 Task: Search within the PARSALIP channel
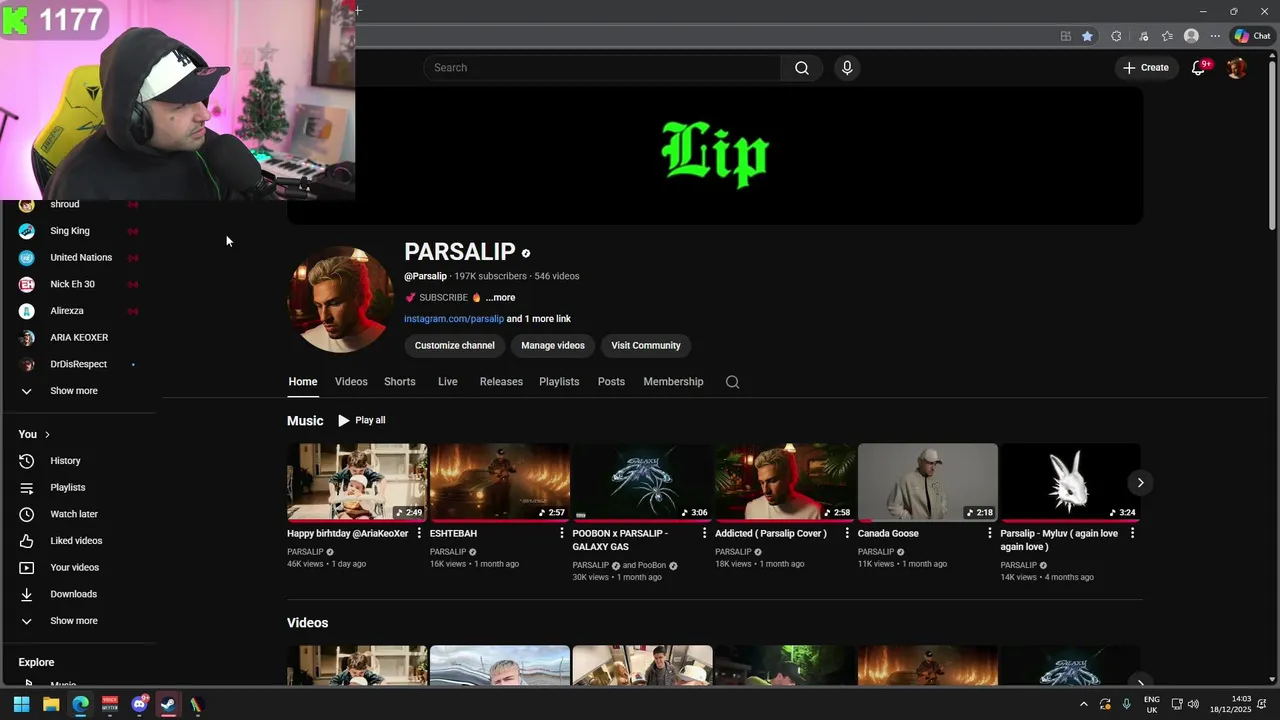click(732, 382)
